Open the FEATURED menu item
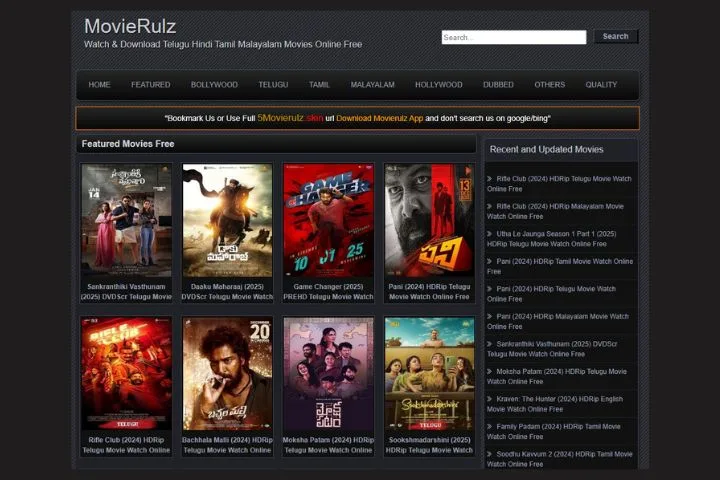 [151, 85]
